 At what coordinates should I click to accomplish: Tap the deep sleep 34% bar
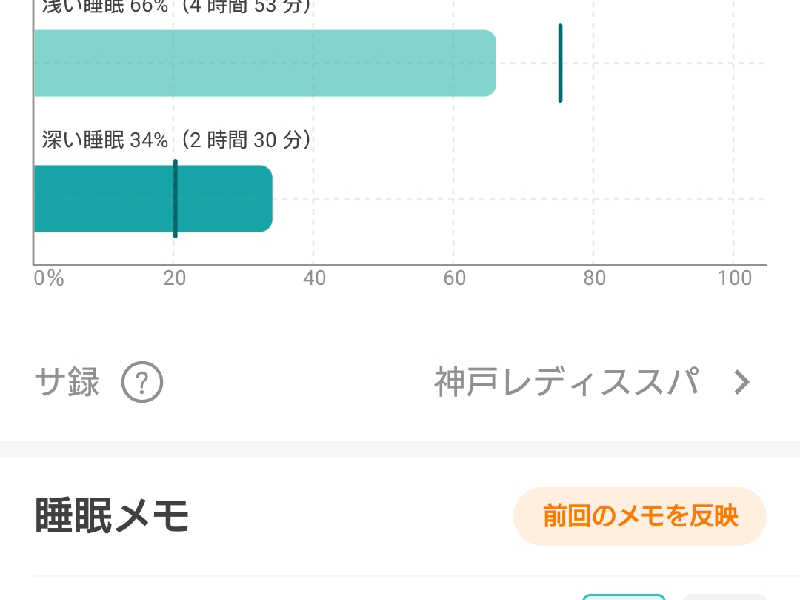[153, 198]
